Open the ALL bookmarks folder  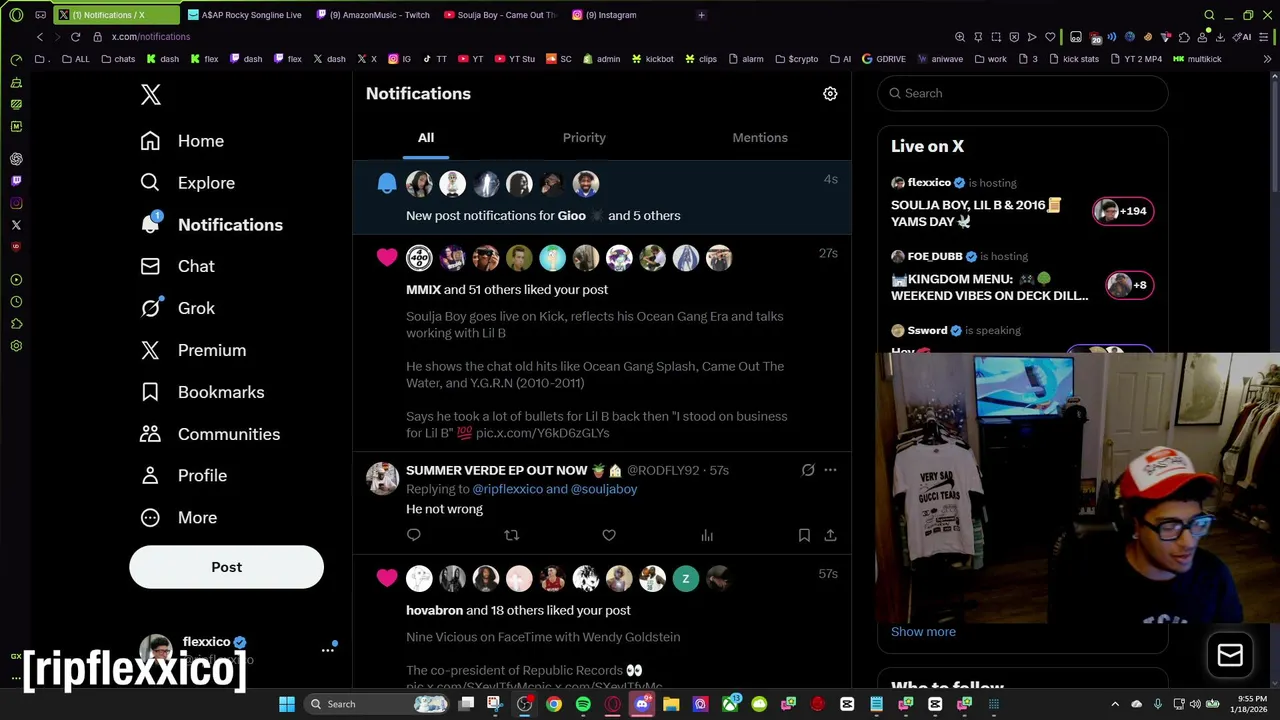(75, 59)
